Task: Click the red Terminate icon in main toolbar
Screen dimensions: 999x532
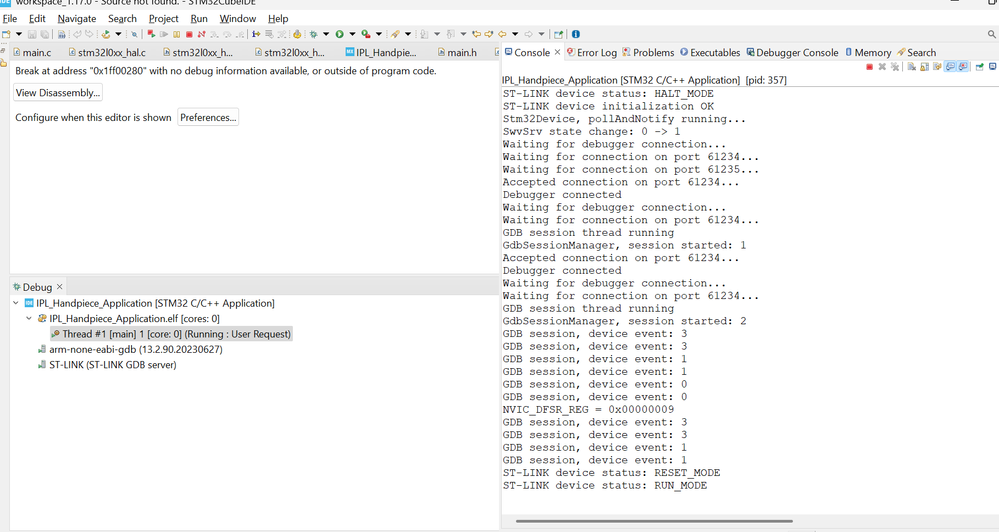Action: tap(189, 34)
